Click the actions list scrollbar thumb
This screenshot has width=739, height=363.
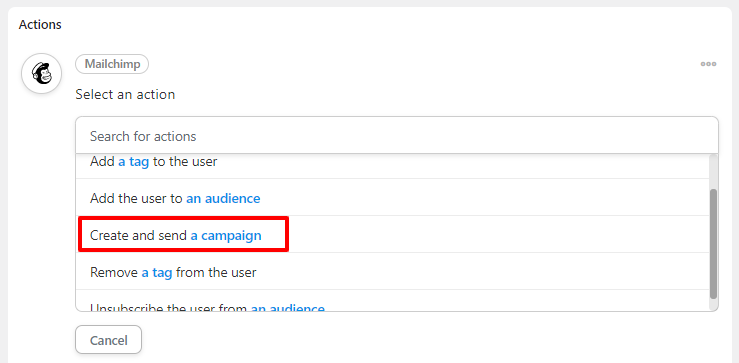714,244
